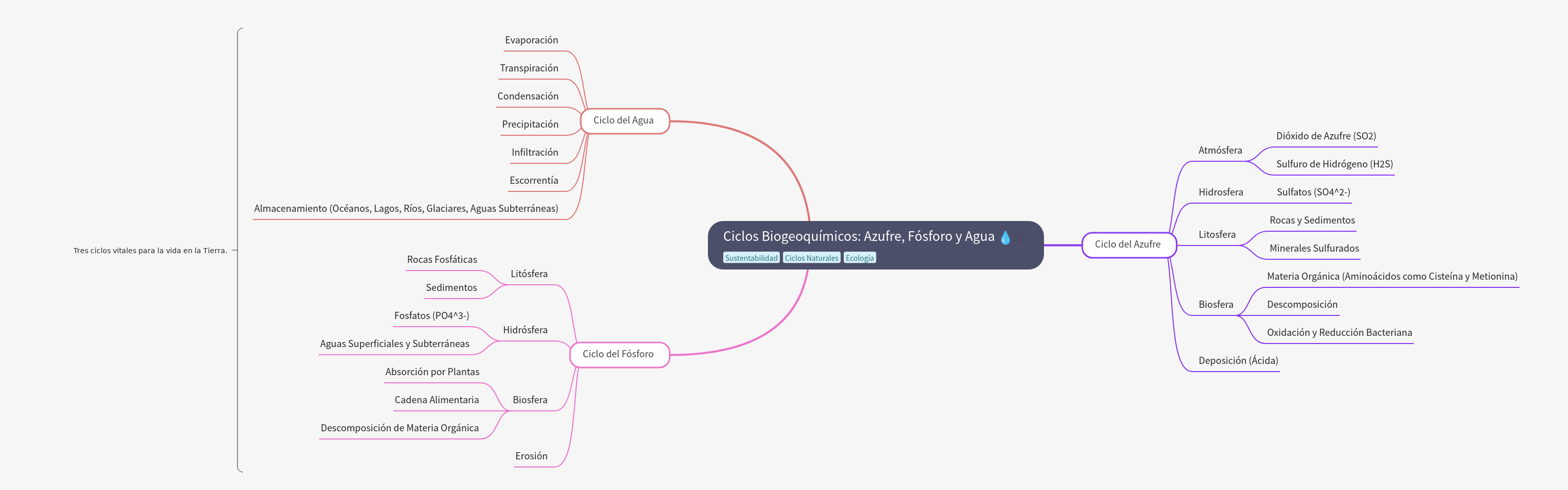This screenshot has height=490, width=1568.
Task: Click the Biosfera node under Azufre
Action: point(1216,305)
